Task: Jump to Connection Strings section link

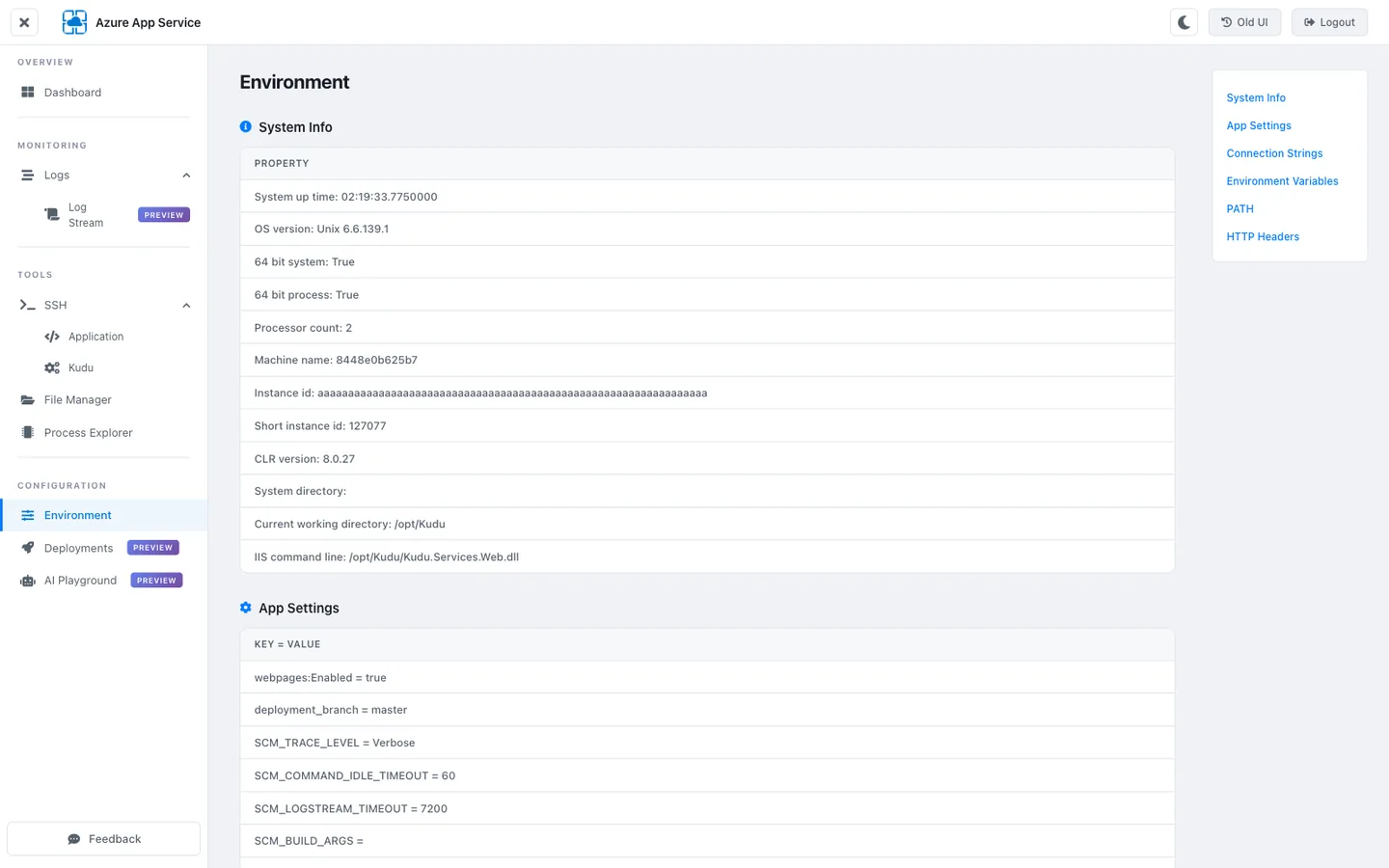Action: coord(1274,153)
